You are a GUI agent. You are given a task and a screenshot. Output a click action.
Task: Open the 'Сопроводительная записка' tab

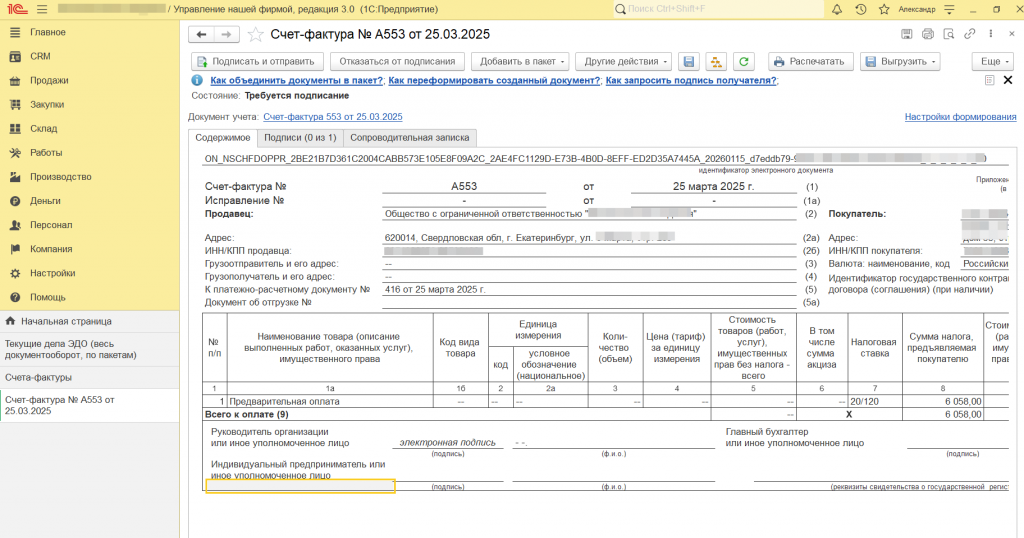pos(409,138)
